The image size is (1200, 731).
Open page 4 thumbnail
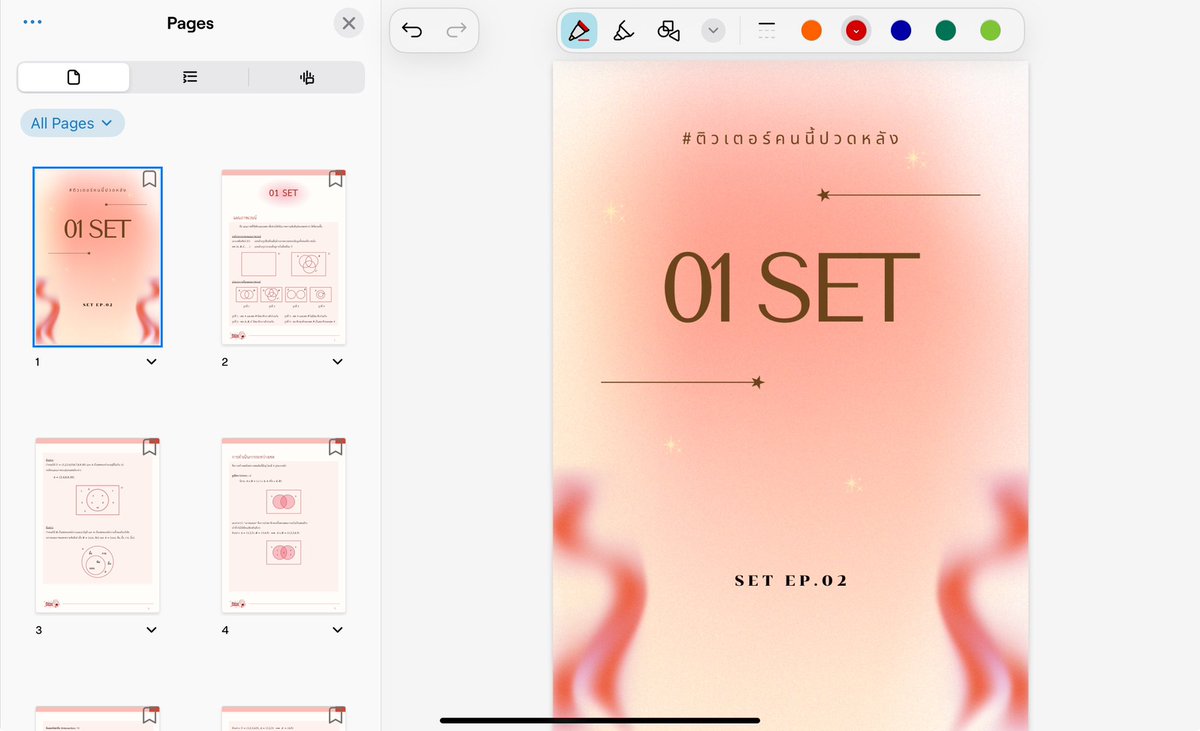283,525
